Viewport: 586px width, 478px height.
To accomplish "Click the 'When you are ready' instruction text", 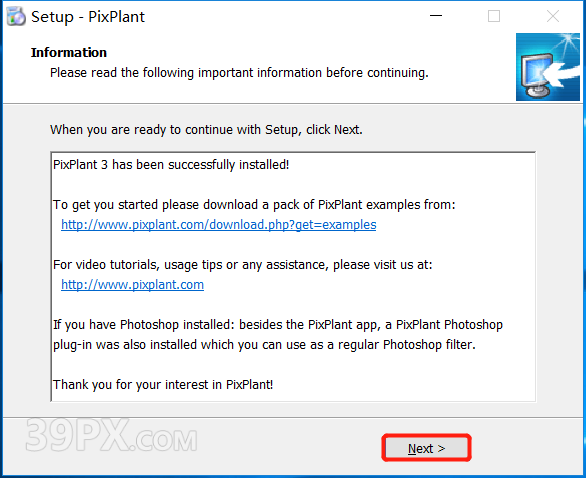I will coord(206,130).
